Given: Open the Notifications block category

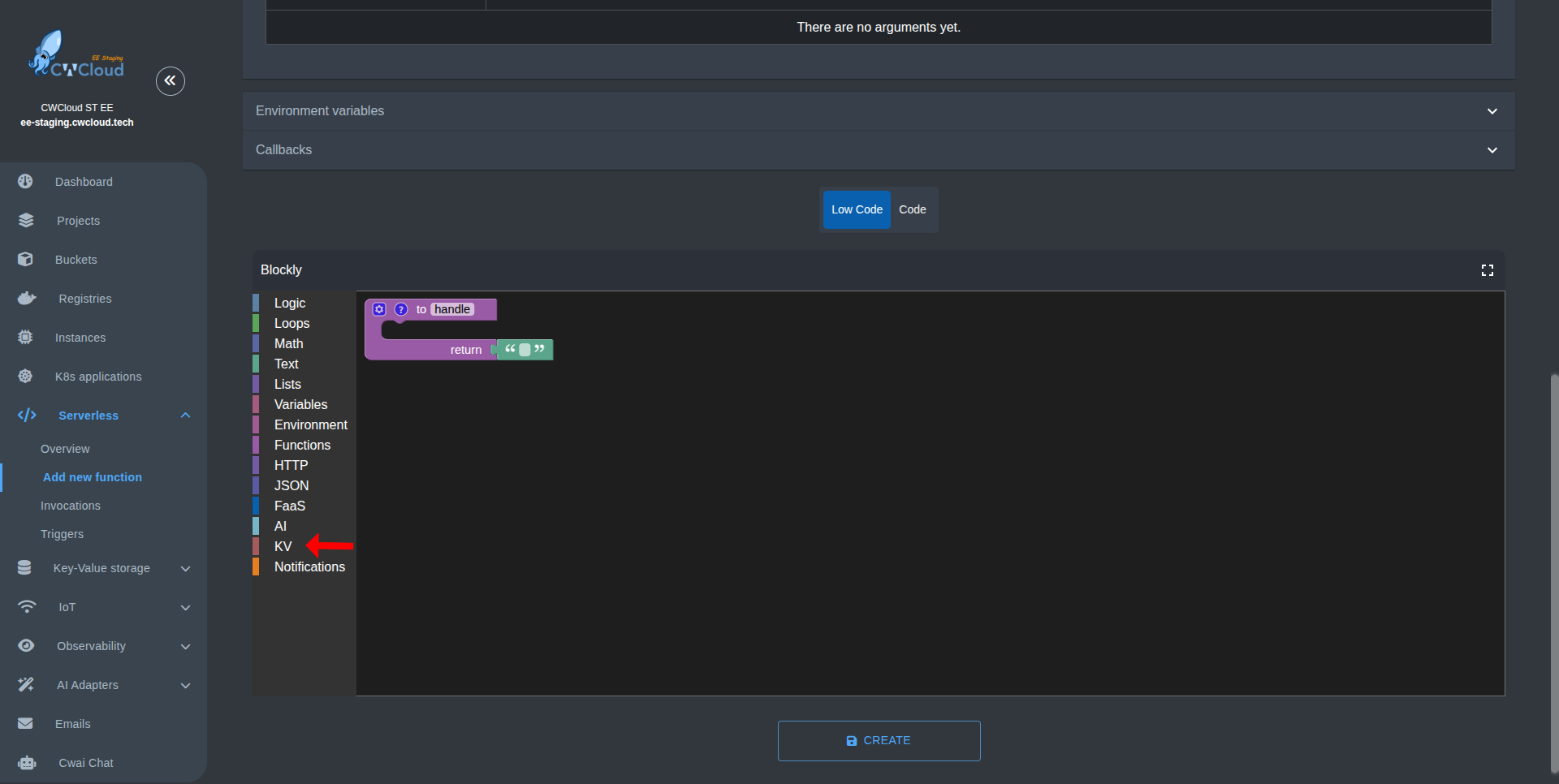Looking at the screenshot, I should point(304,566).
